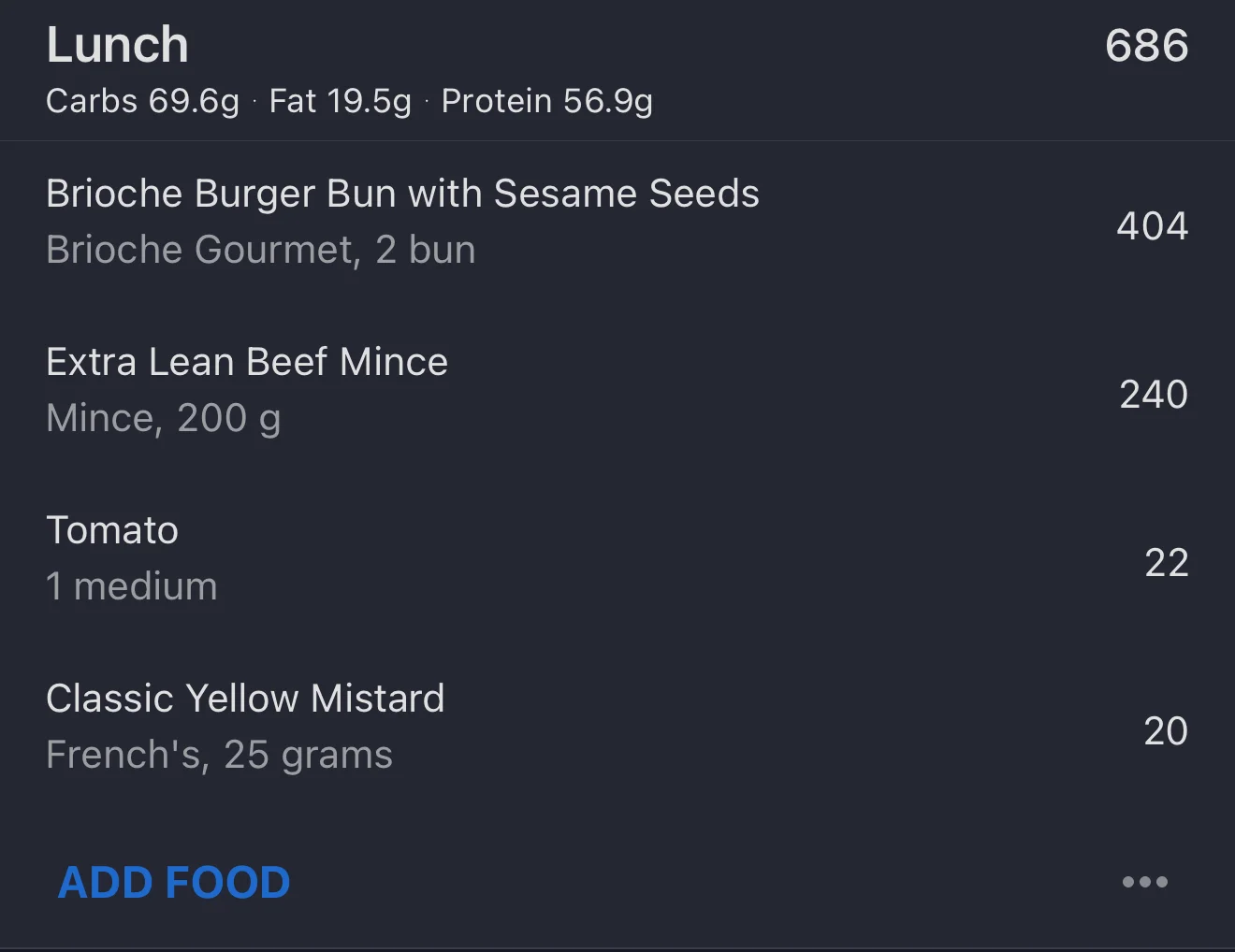Select the Lunch meal header title
This screenshot has height=952, width=1235.
point(117,45)
